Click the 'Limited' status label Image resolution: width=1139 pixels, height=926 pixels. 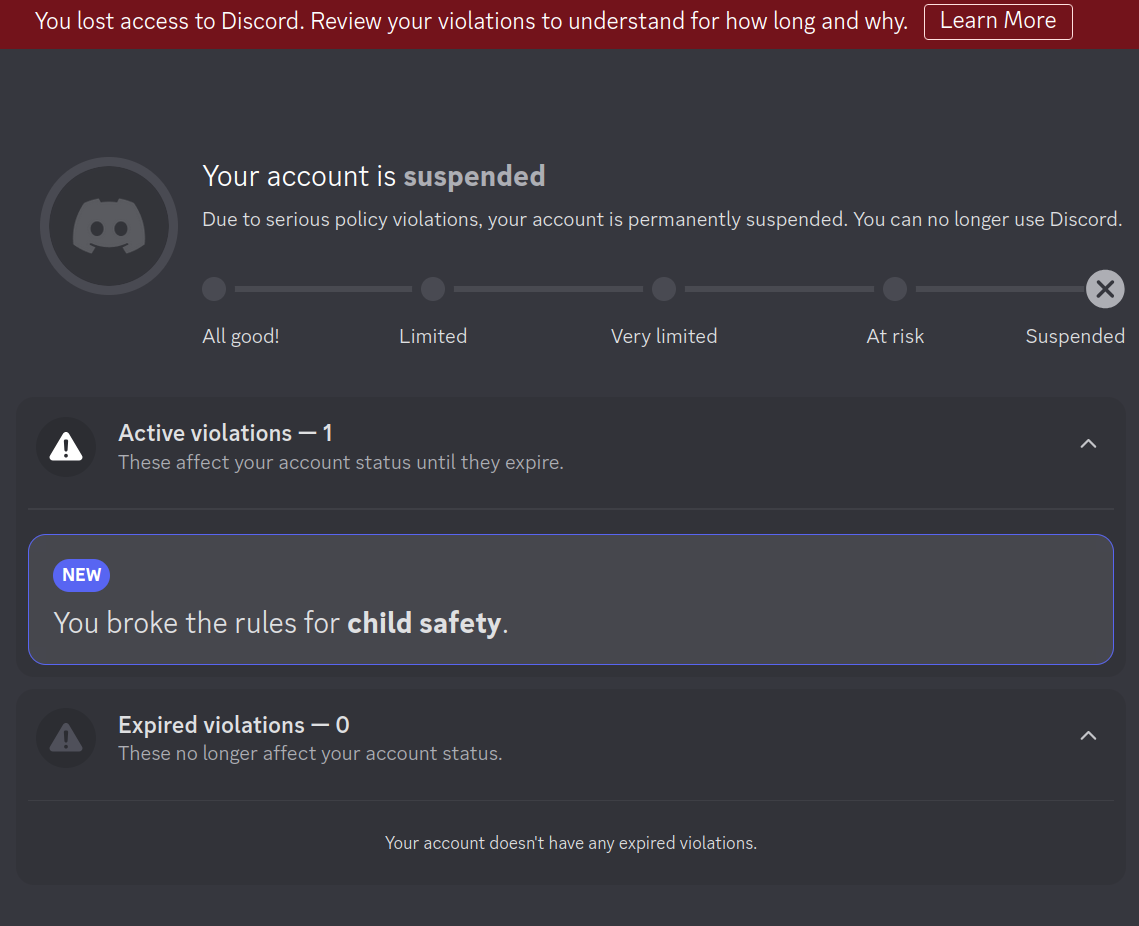pyautogui.click(x=433, y=336)
